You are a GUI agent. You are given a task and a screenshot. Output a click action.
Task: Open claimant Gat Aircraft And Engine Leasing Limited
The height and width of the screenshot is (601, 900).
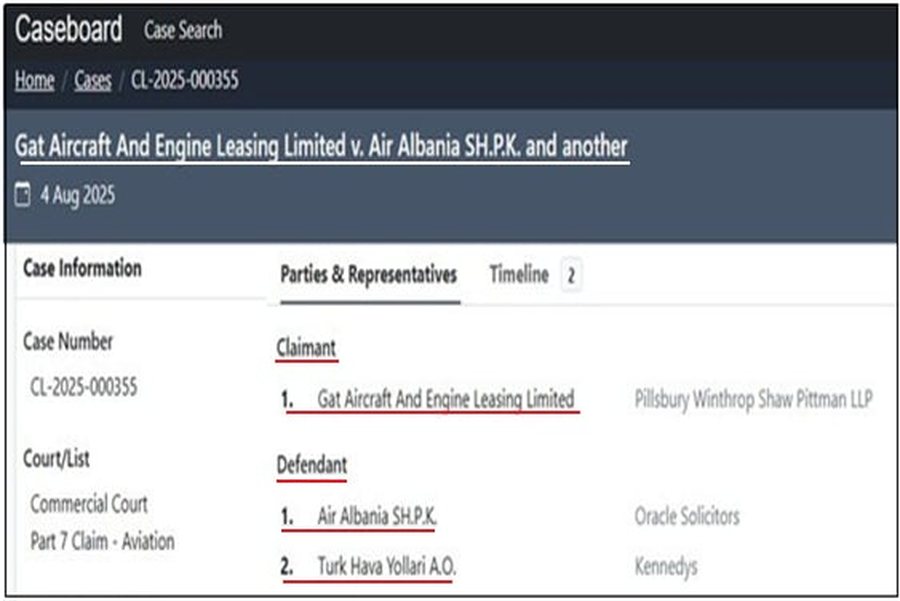pyautogui.click(x=445, y=400)
